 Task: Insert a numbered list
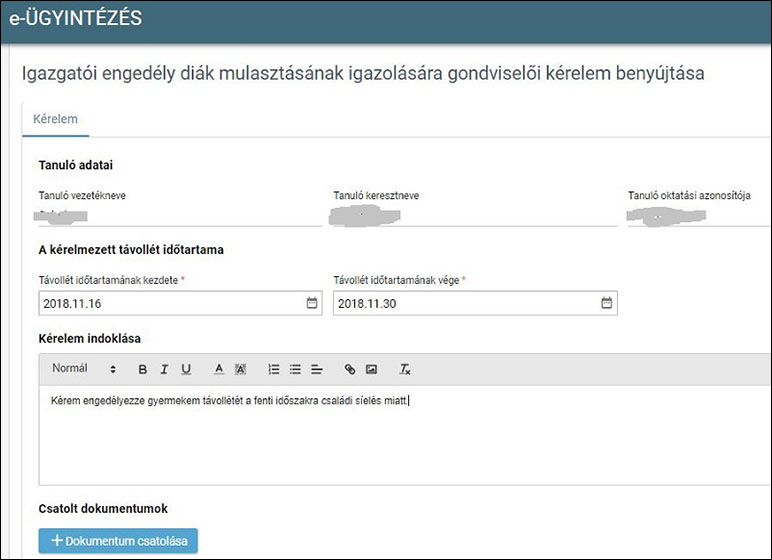tap(274, 369)
